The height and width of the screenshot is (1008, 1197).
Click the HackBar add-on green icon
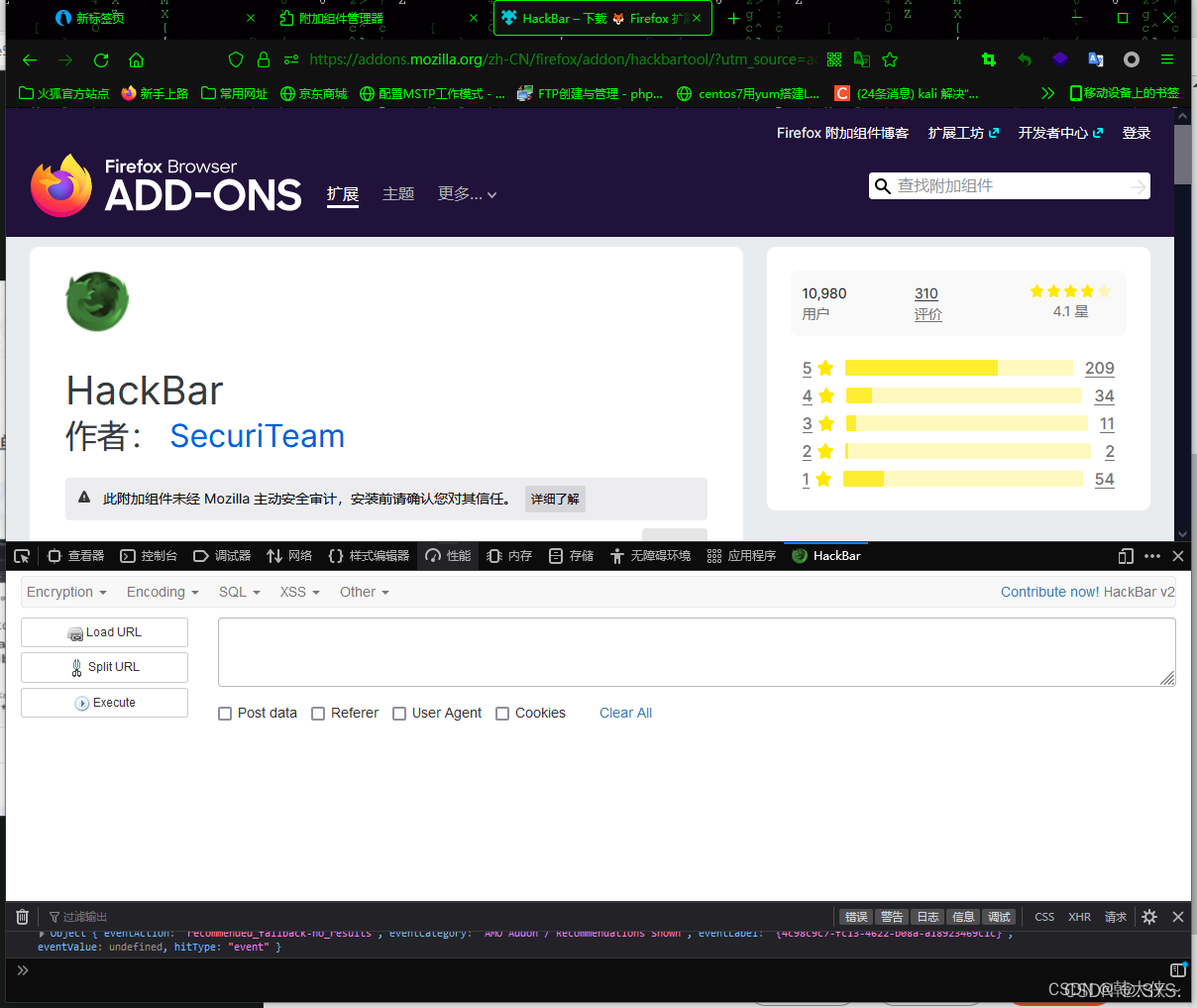click(97, 301)
